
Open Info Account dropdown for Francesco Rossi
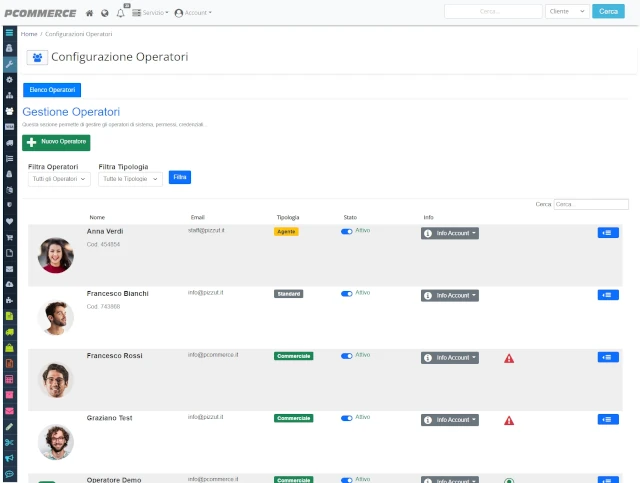pyautogui.click(x=450, y=358)
